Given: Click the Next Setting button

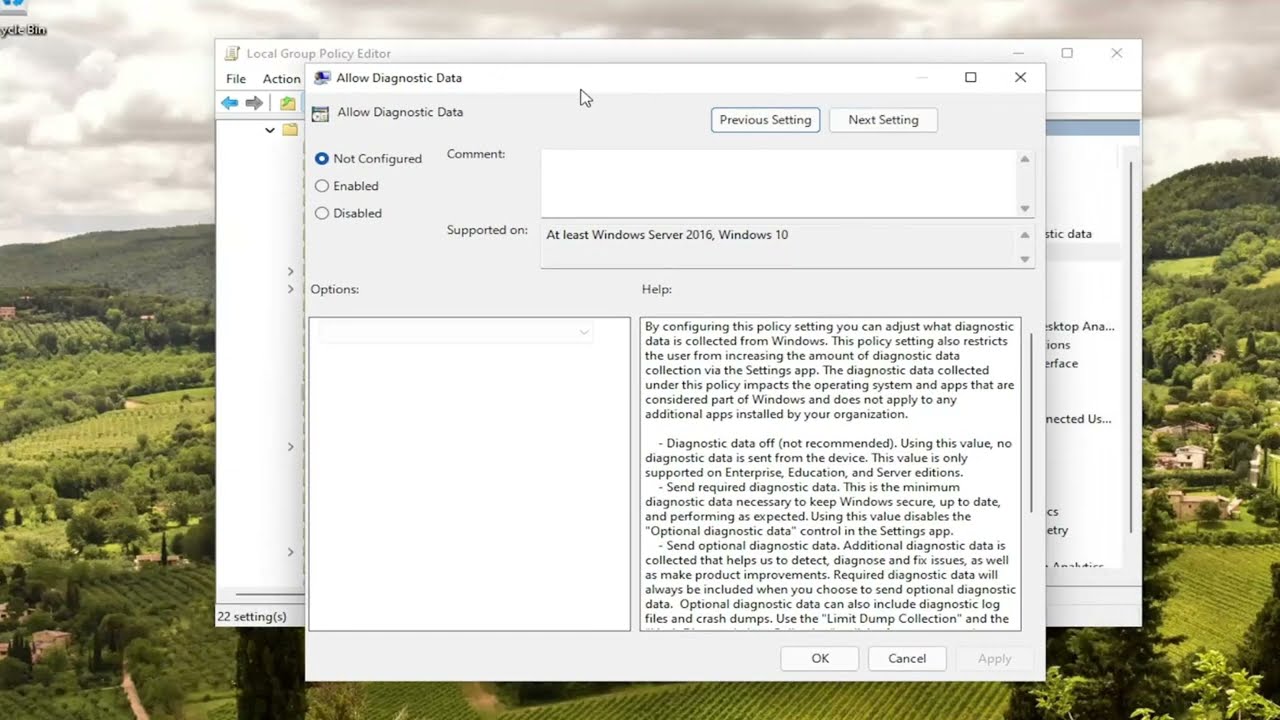Looking at the screenshot, I should click(883, 120).
